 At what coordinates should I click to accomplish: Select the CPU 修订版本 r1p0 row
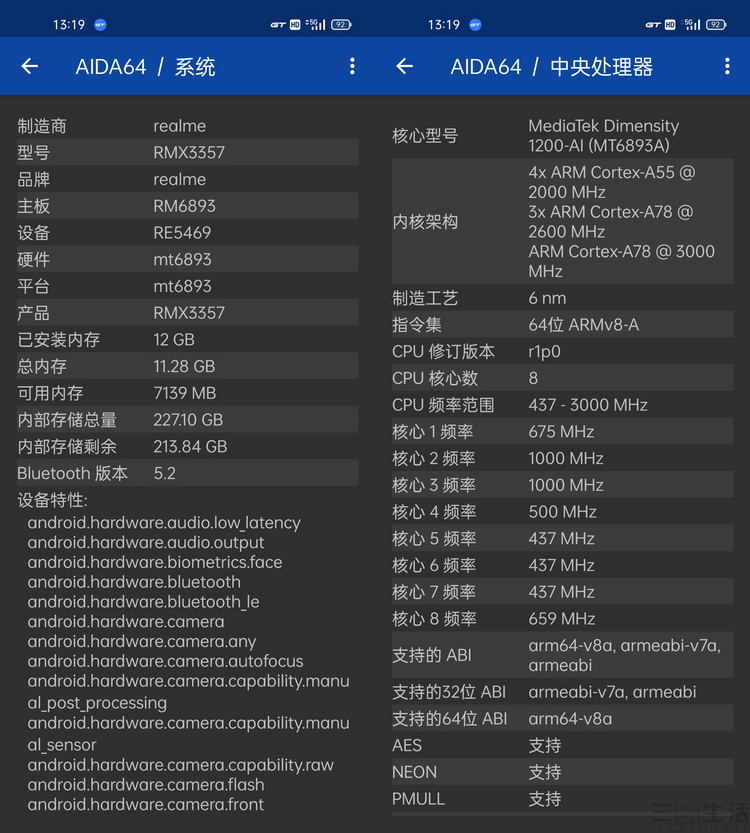click(x=562, y=351)
